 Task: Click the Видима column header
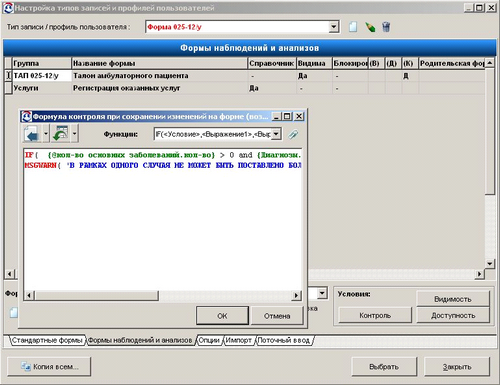(314, 63)
